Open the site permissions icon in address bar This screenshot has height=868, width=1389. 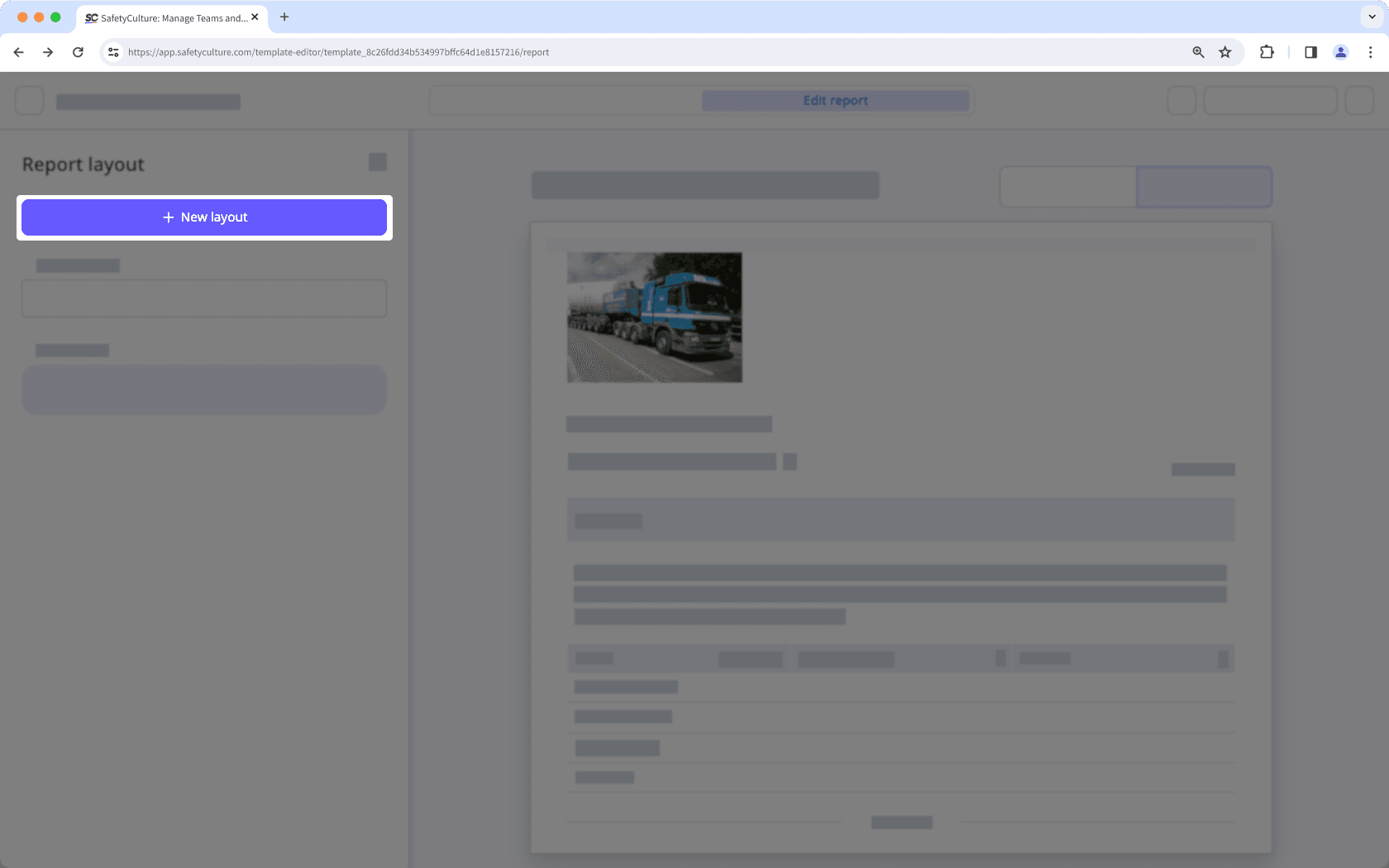tap(112, 51)
